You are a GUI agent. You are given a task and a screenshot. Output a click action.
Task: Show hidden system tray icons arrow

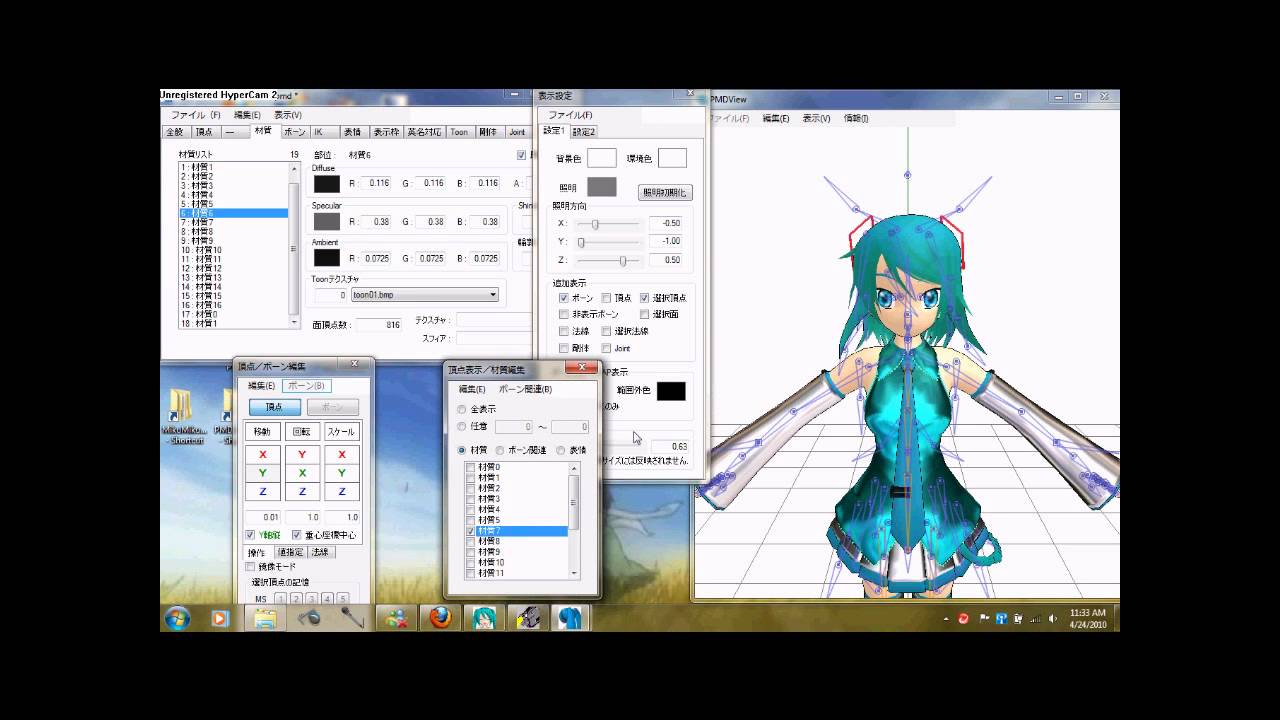pyautogui.click(x=946, y=619)
